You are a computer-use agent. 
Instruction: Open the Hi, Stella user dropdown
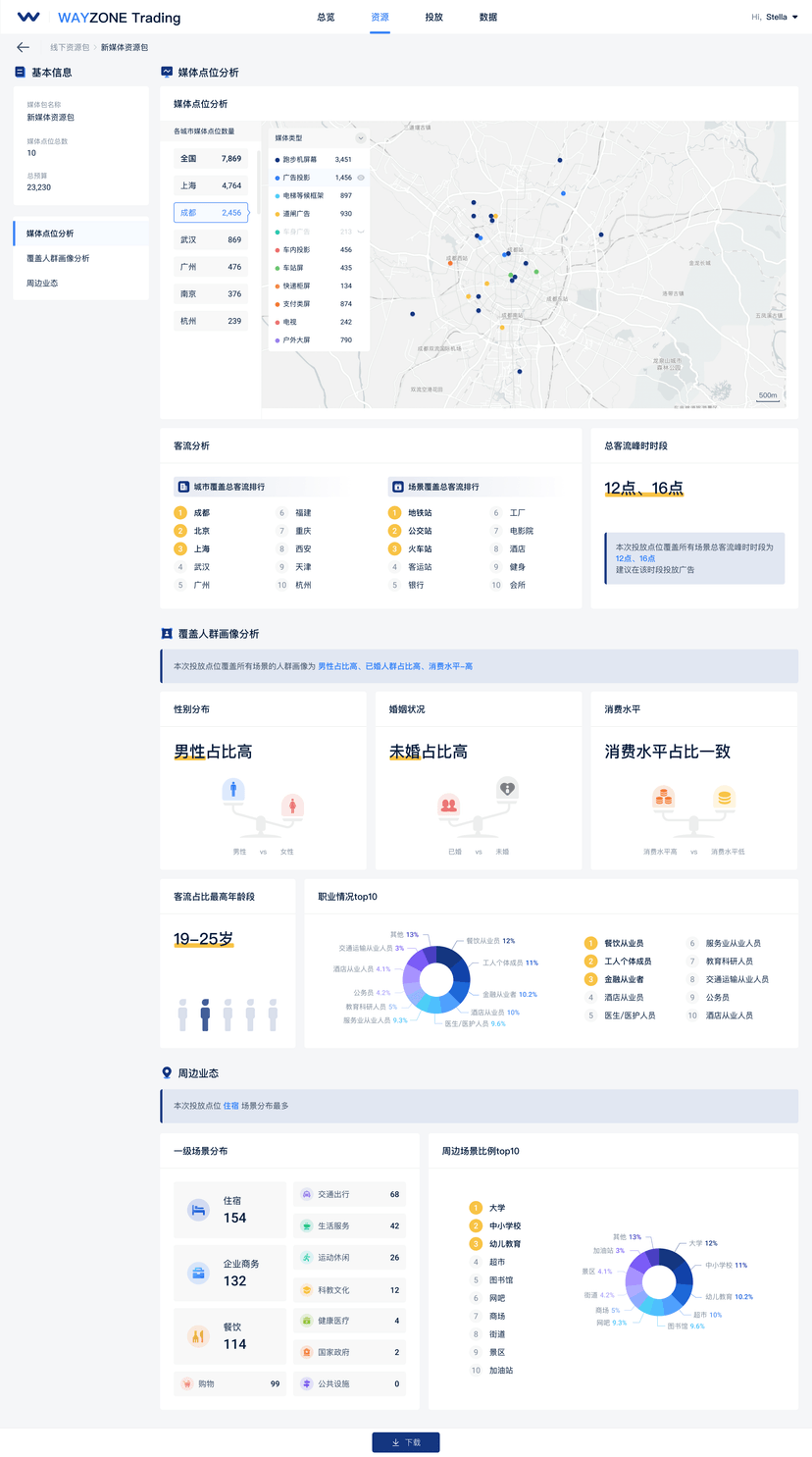[x=774, y=17]
